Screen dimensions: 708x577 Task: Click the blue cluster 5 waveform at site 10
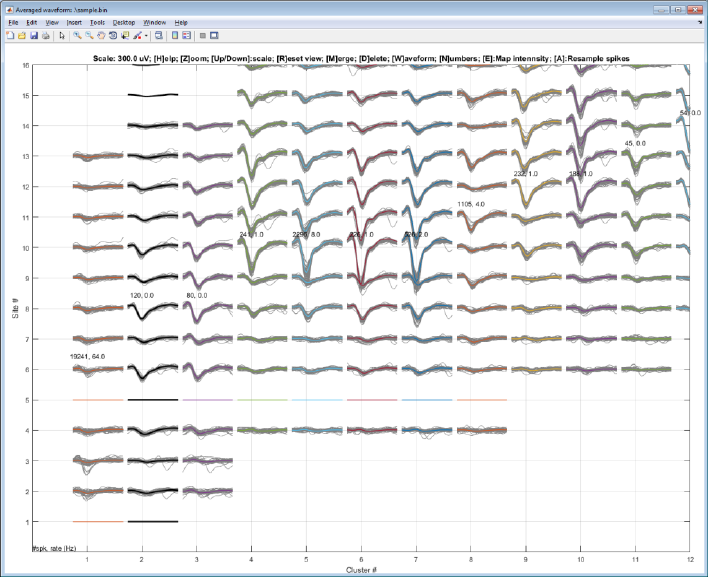pyautogui.click(x=318, y=254)
